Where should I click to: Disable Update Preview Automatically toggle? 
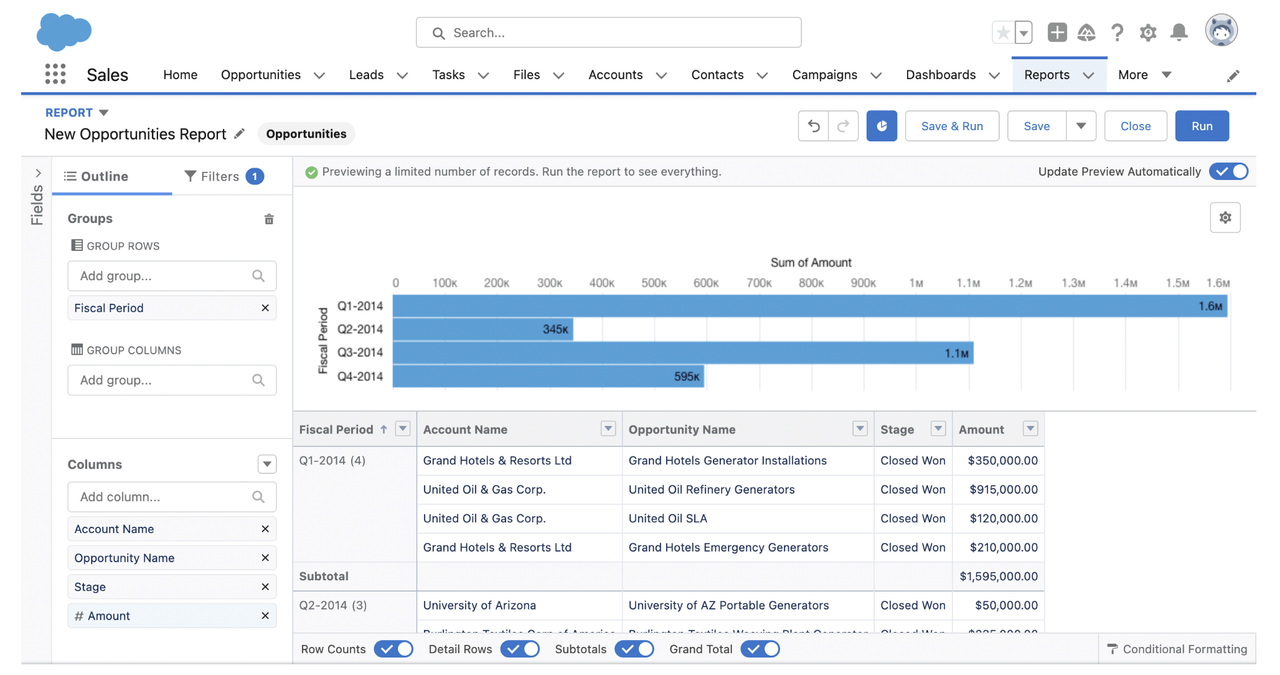point(1229,172)
